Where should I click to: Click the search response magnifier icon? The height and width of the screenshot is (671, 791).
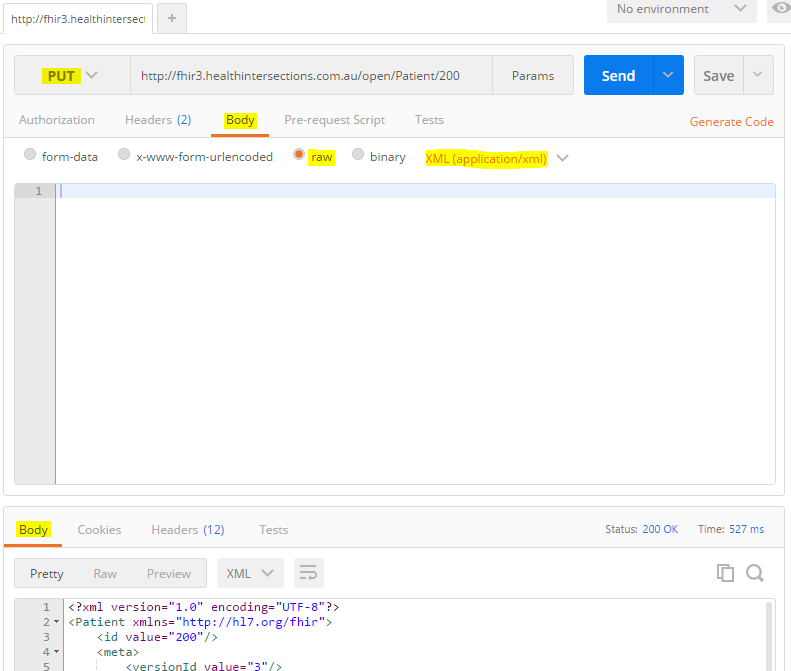click(755, 573)
